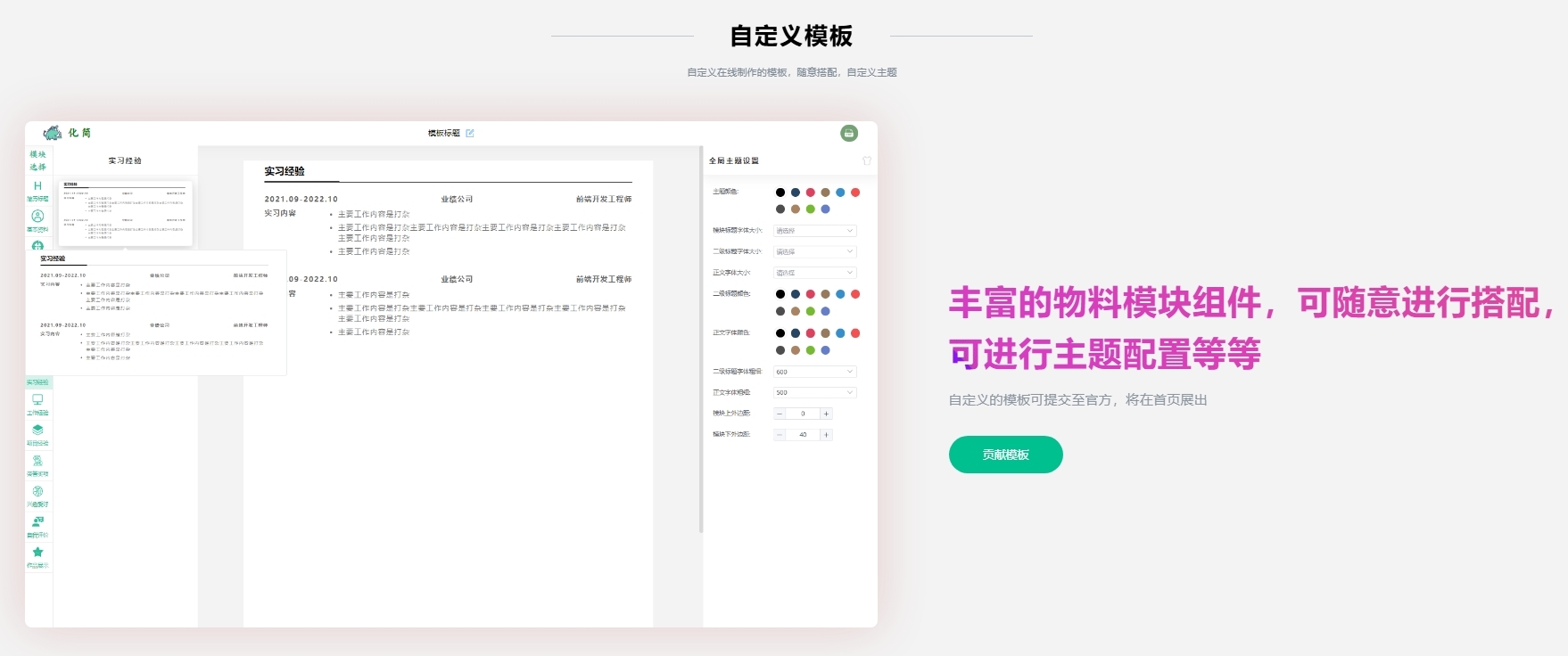Select the 自我评价 module icon
Screen dimensions: 1568x656
pyautogui.click(x=37, y=521)
